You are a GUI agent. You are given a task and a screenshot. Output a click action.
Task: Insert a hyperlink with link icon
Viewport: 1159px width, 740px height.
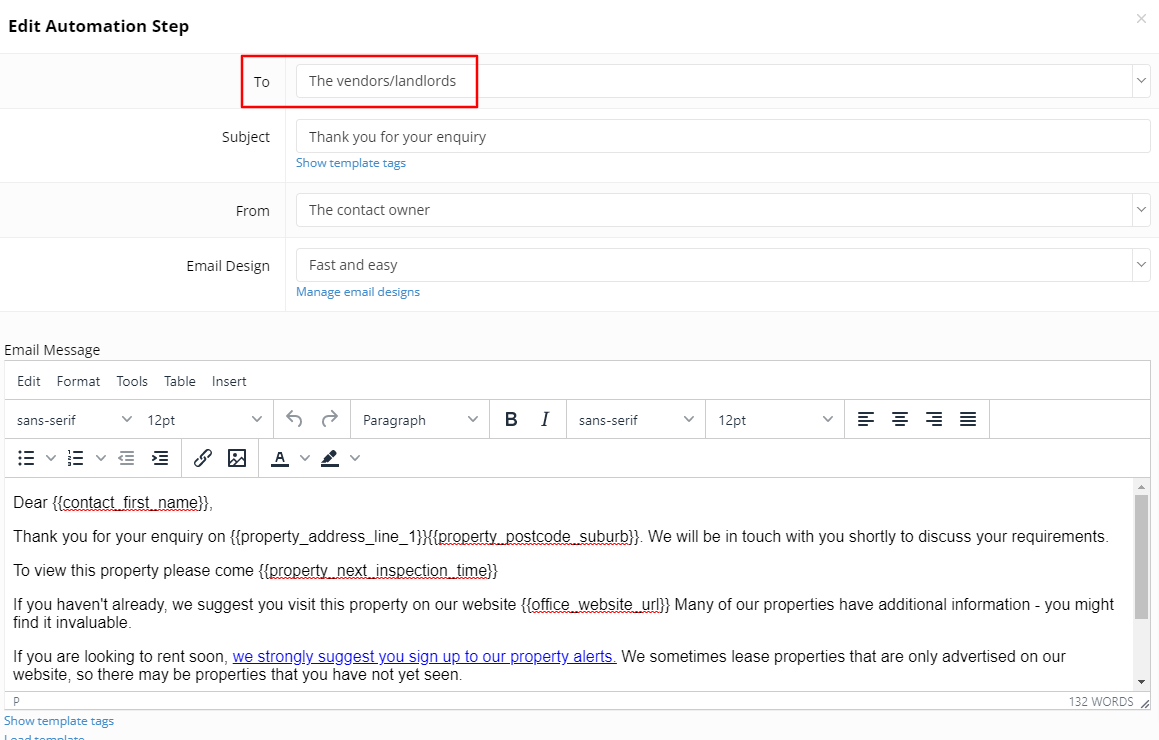203,458
